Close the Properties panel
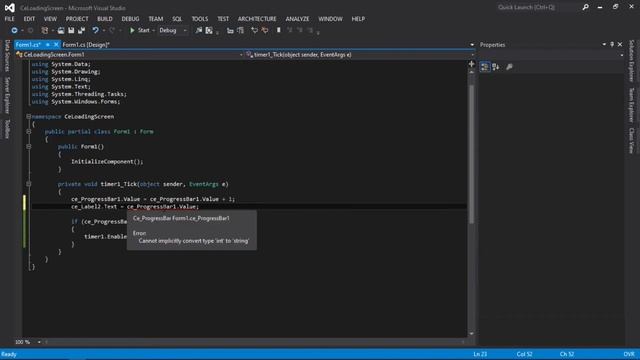 (620, 44)
